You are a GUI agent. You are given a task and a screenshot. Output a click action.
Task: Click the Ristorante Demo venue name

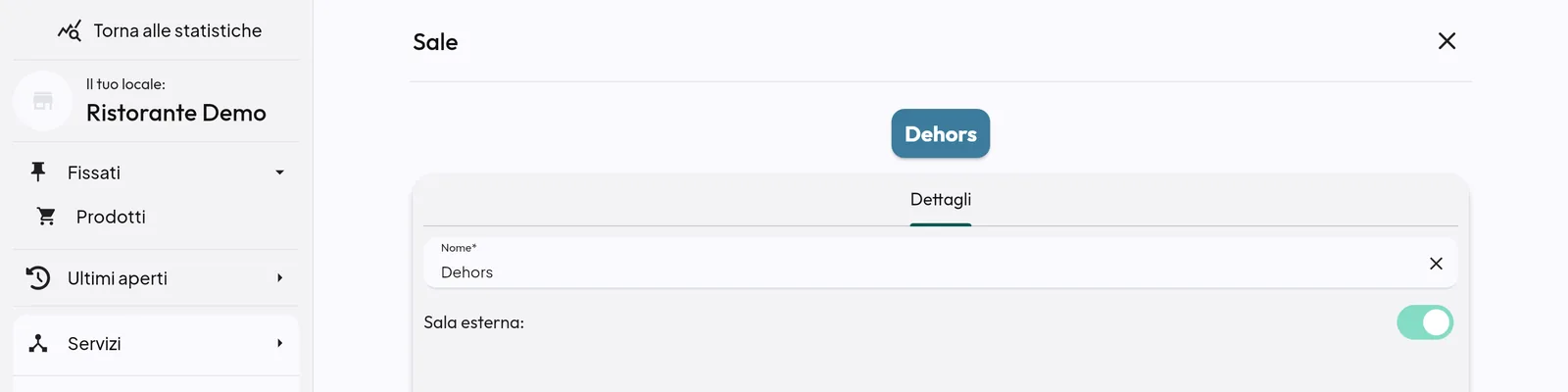point(176,113)
